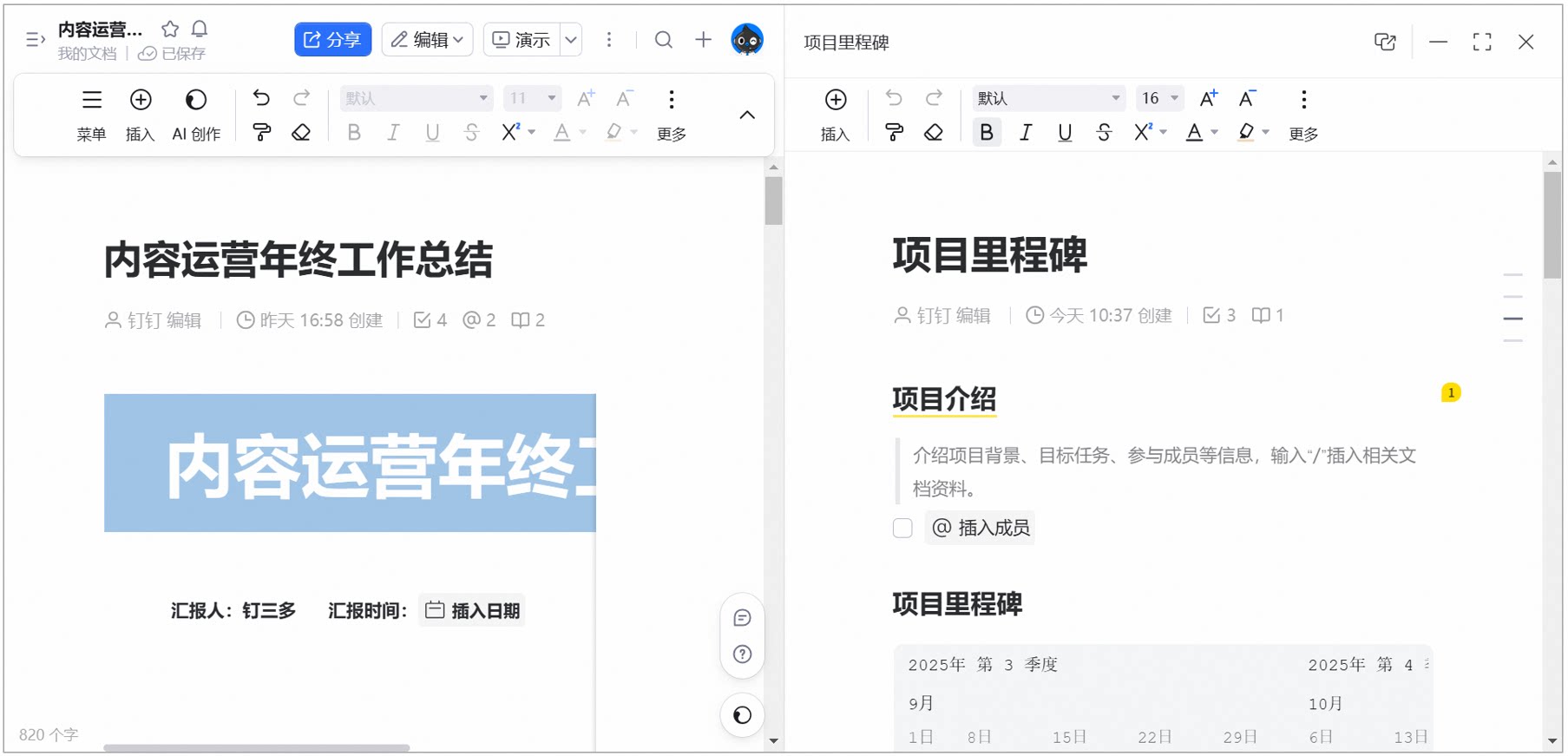1568x756 pixels.
Task: Star the 内容运营 document as favorite
Action: click(x=170, y=29)
